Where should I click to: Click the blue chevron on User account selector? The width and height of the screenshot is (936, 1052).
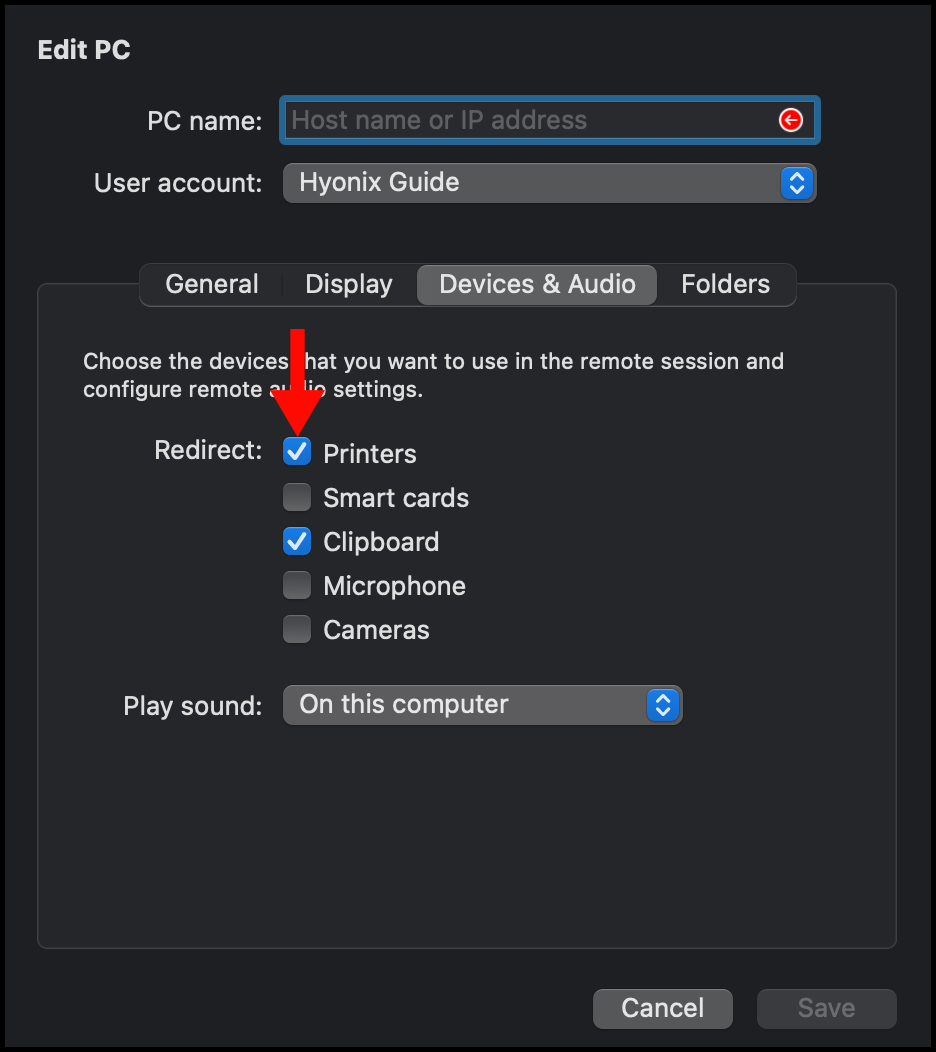pos(797,183)
